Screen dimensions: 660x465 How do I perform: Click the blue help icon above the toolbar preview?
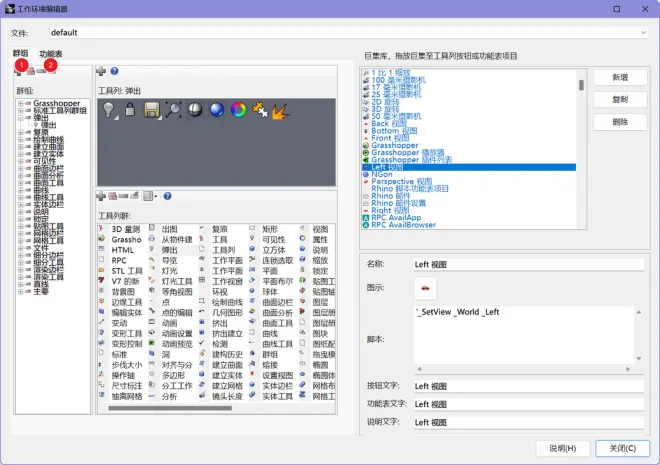click(x=114, y=71)
